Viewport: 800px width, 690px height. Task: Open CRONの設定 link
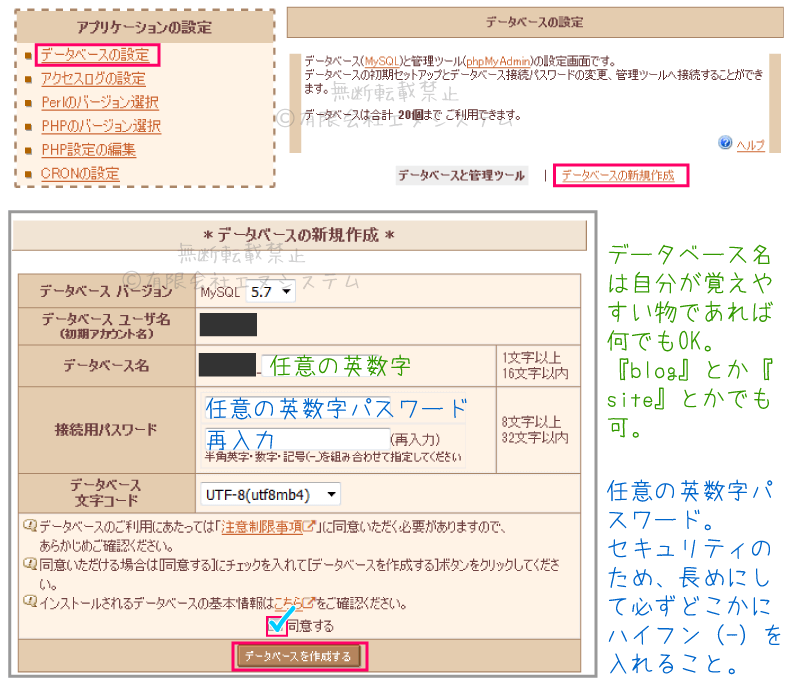tap(80, 174)
